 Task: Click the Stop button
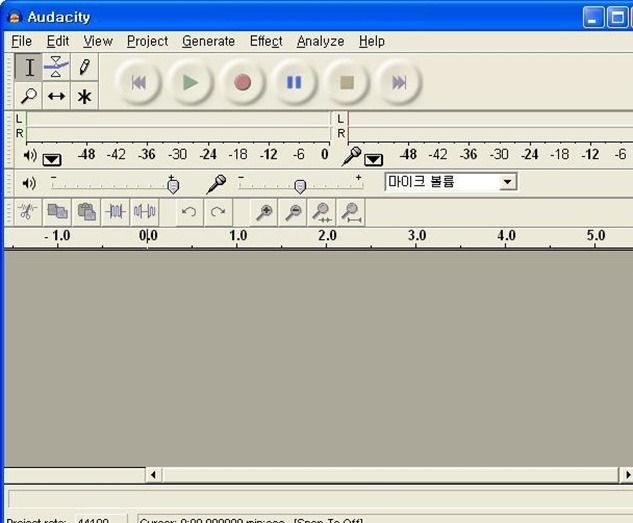coord(347,83)
